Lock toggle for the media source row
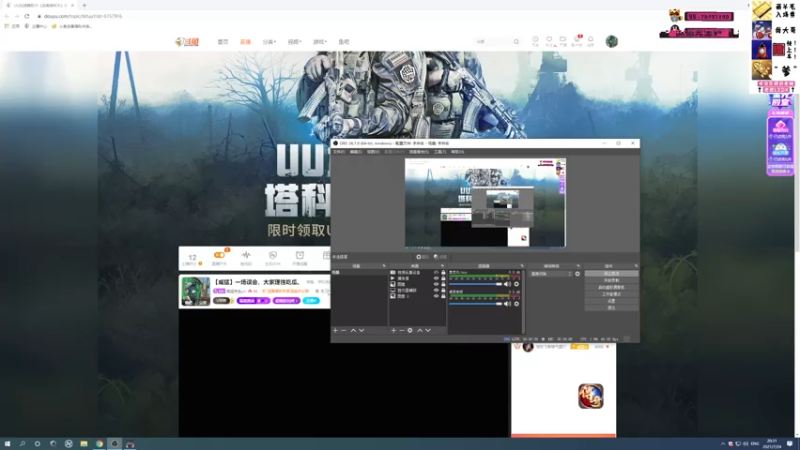Screen dimensions: 800x450 point(443,278)
